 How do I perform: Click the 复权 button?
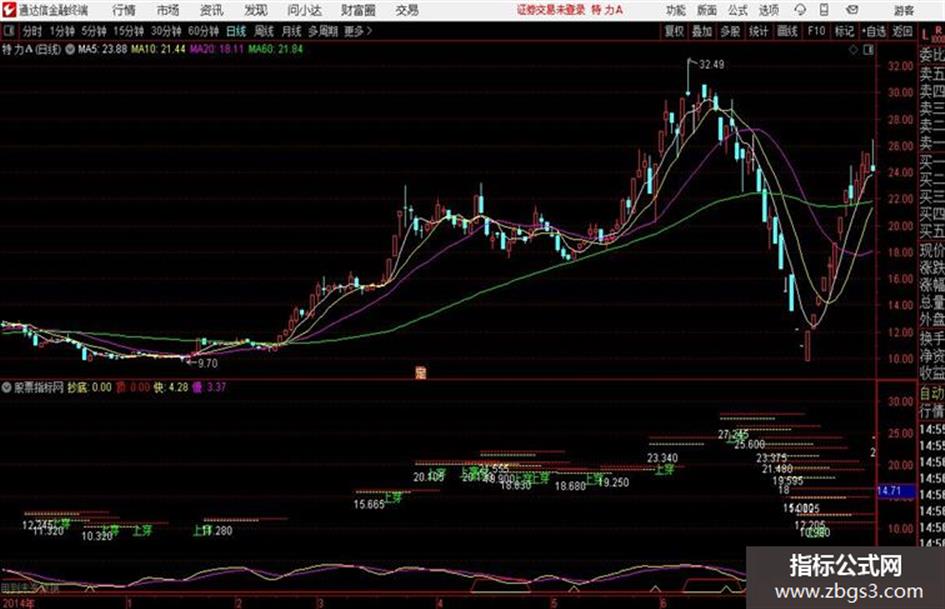[674, 31]
